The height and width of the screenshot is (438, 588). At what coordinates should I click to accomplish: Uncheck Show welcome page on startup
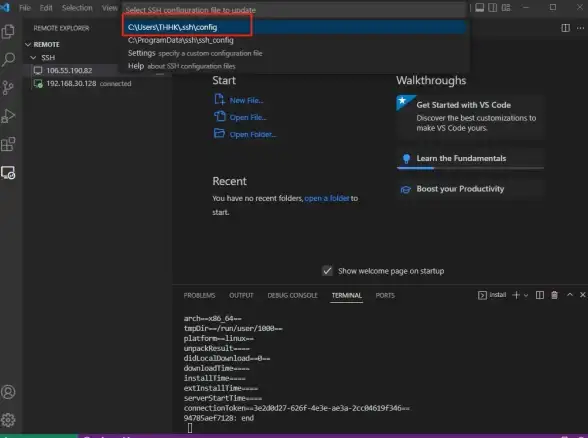point(327,271)
